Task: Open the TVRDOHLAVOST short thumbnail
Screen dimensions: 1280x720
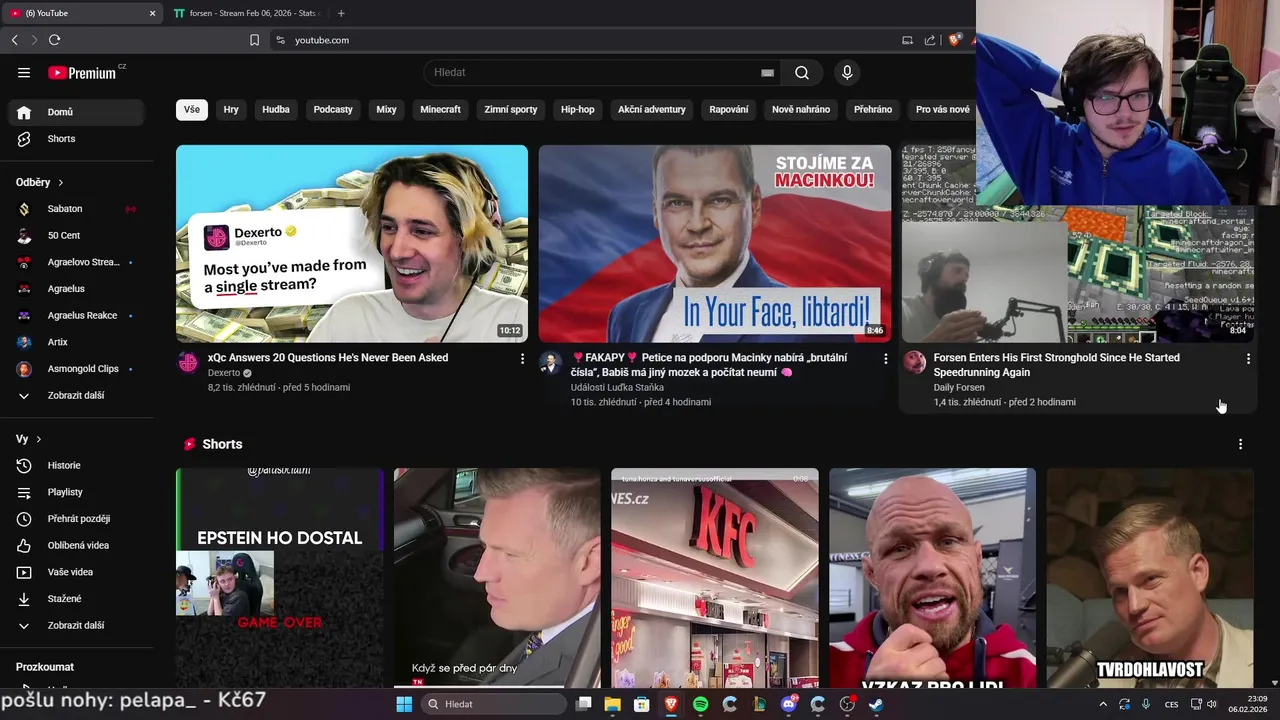Action: pyautogui.click(x=1150, y=578)
